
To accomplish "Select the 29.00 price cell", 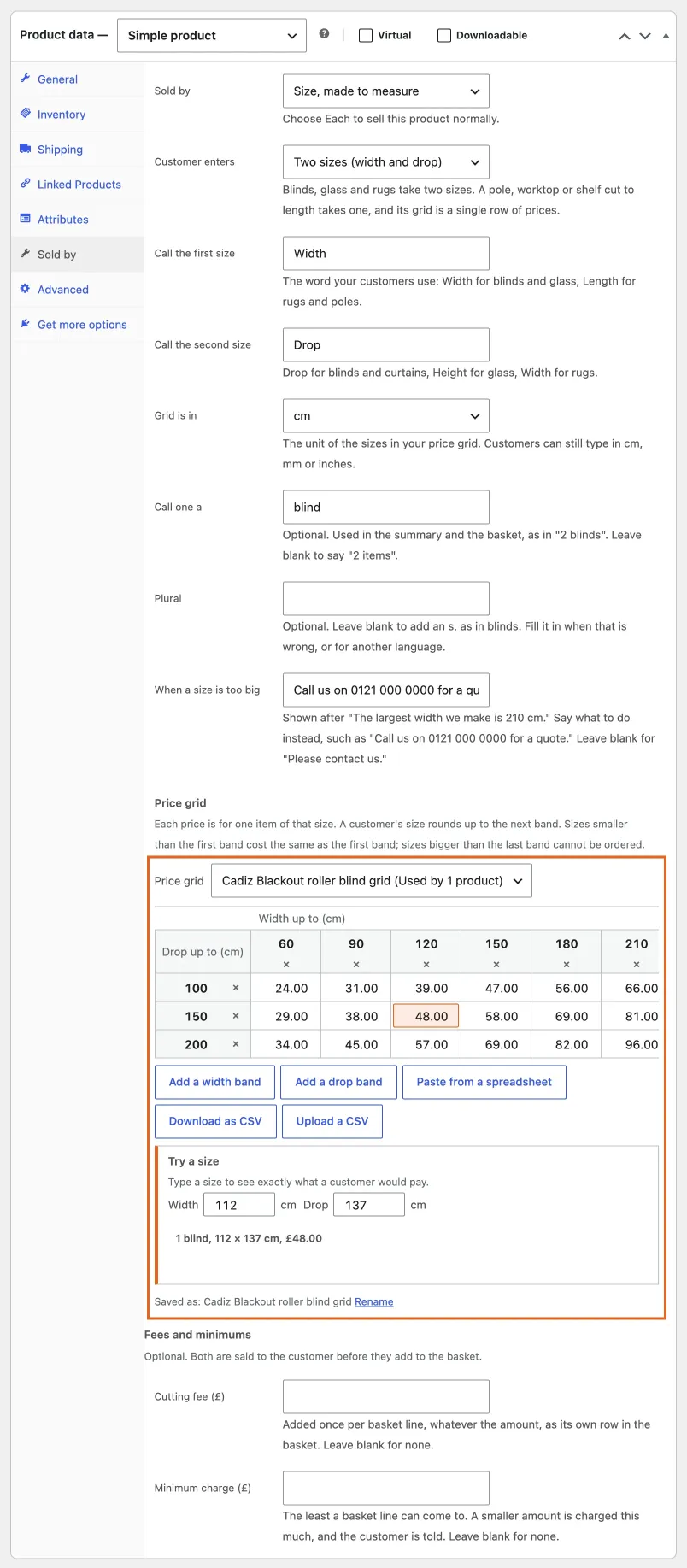I will pyautogui.click(x=286, y=1016).
